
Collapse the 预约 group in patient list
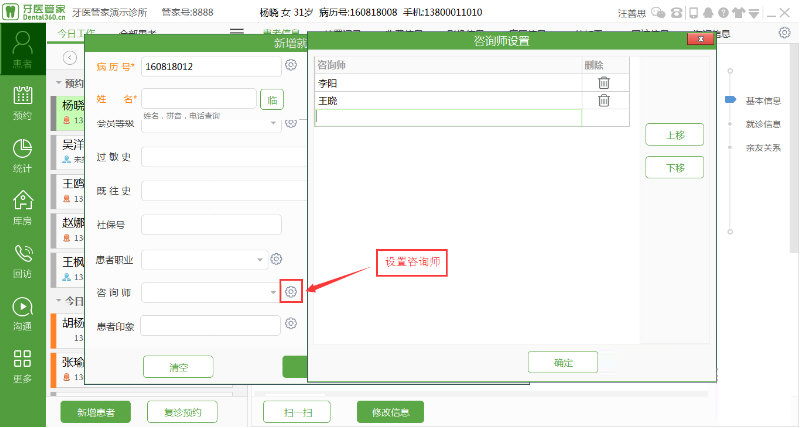point(59,83)
